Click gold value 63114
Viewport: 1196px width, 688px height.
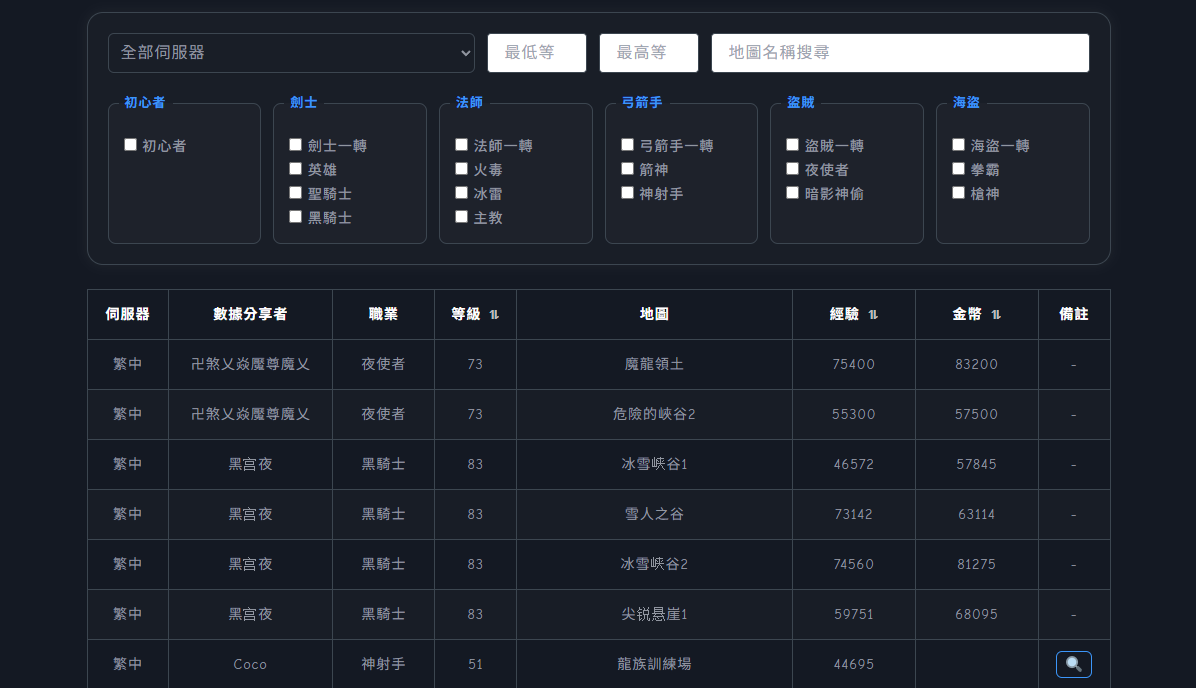tap(976, 514)
